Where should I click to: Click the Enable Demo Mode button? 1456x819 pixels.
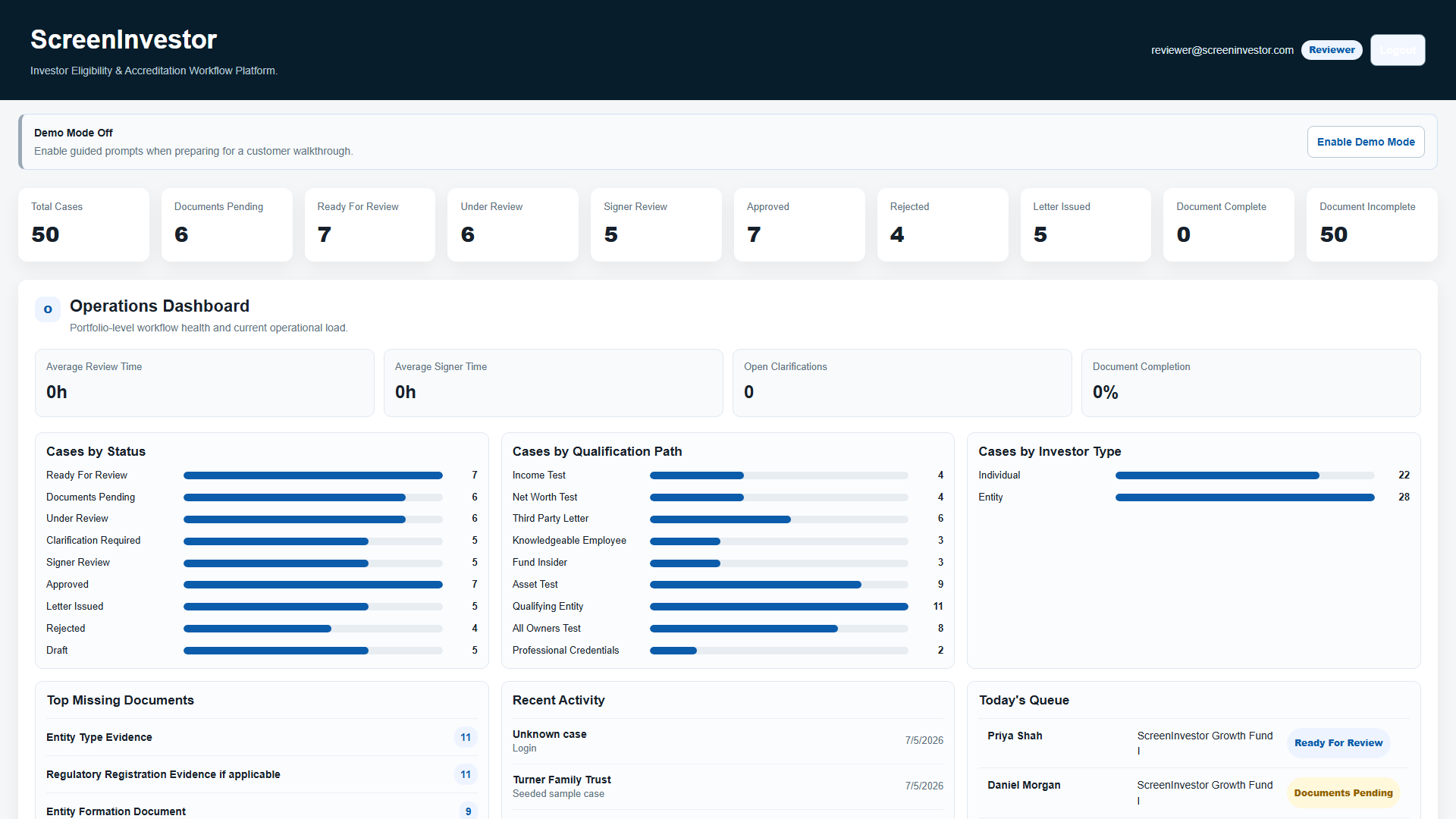tap(1366, 142)
